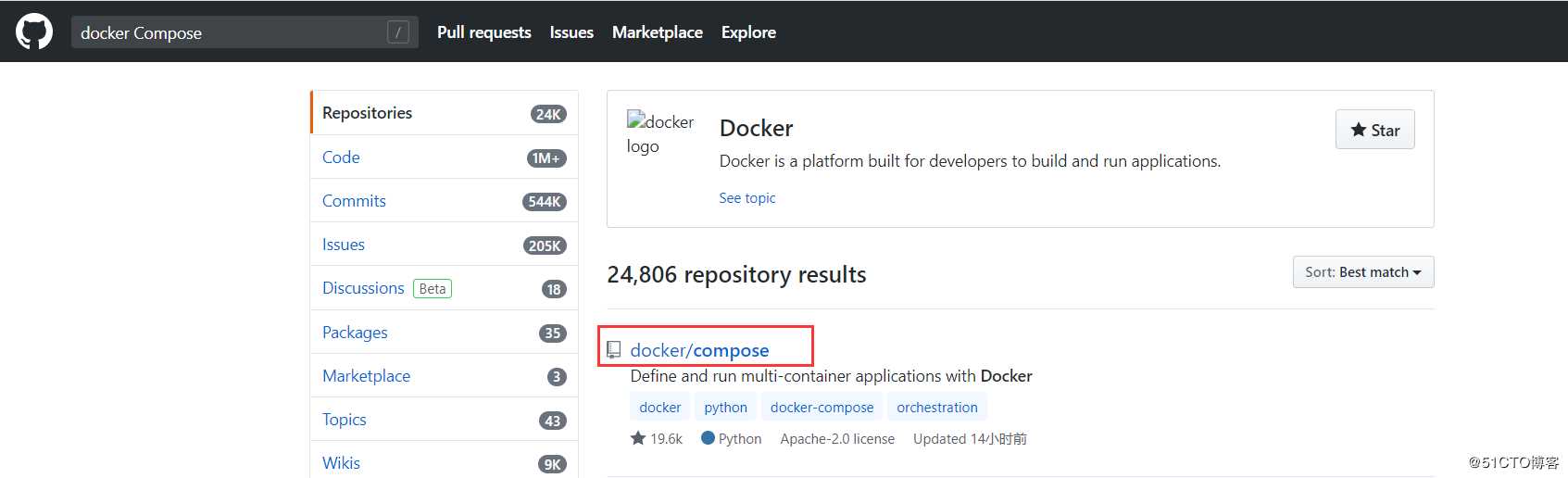Screen dimensions: 1568x478
Task: Go to the Marketplace nav link
Action: [x=657, y=32]
